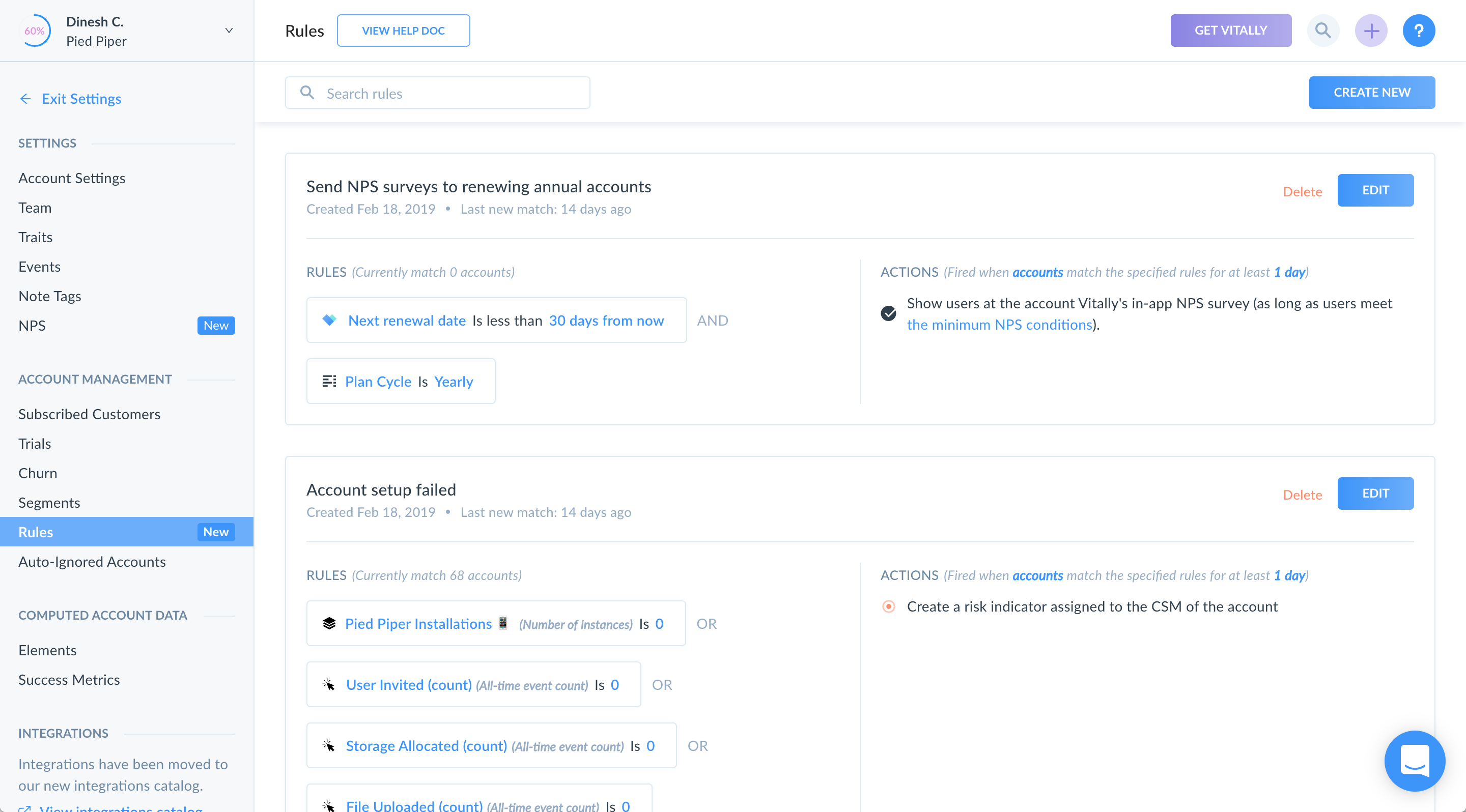Click the 60% onboarding progress ring
Viewport: 1466px width, 812px height.
35,31
